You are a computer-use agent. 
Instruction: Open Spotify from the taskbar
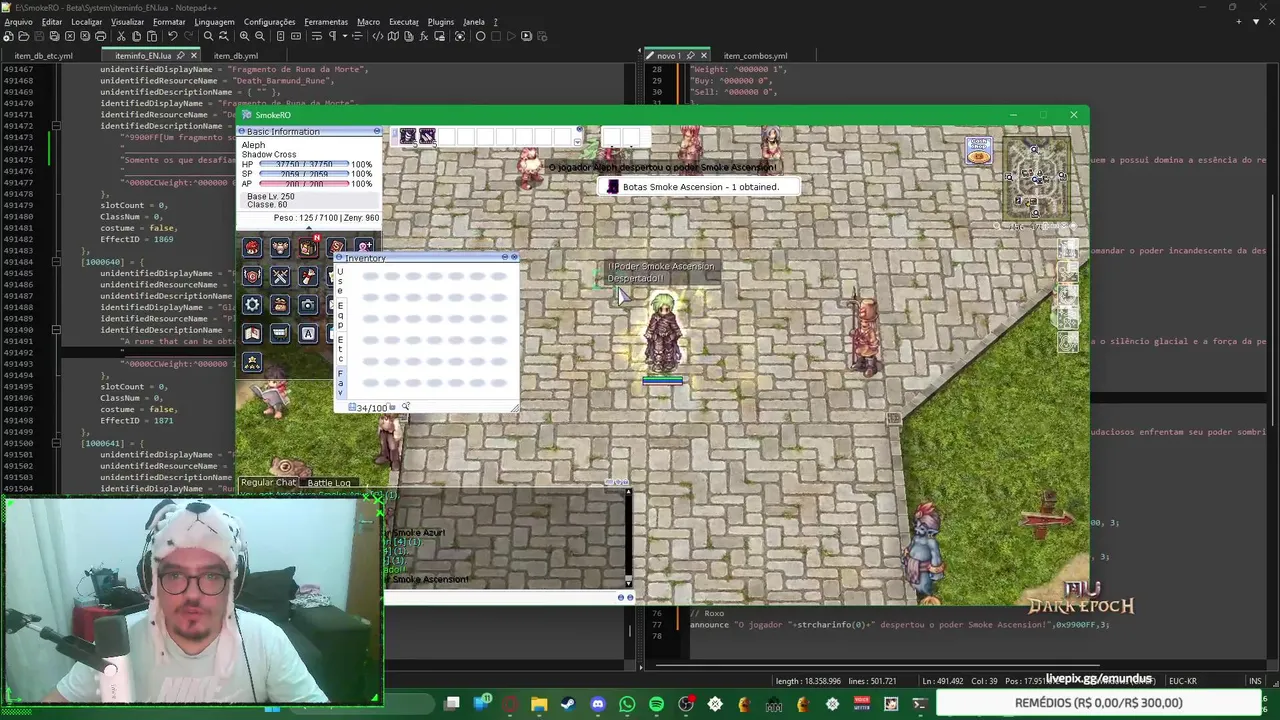(x=656, y=704)
